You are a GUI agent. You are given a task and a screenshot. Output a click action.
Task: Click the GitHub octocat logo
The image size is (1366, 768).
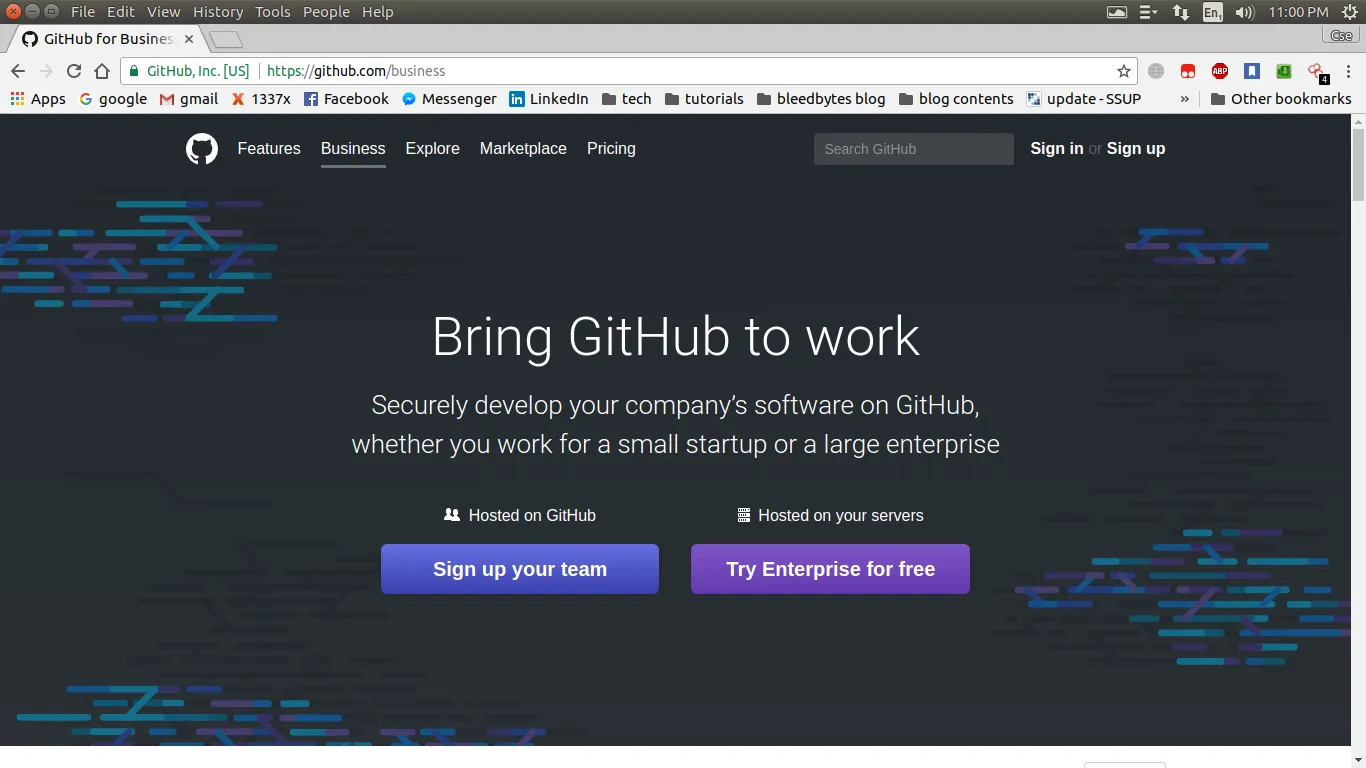click(201, 148)
